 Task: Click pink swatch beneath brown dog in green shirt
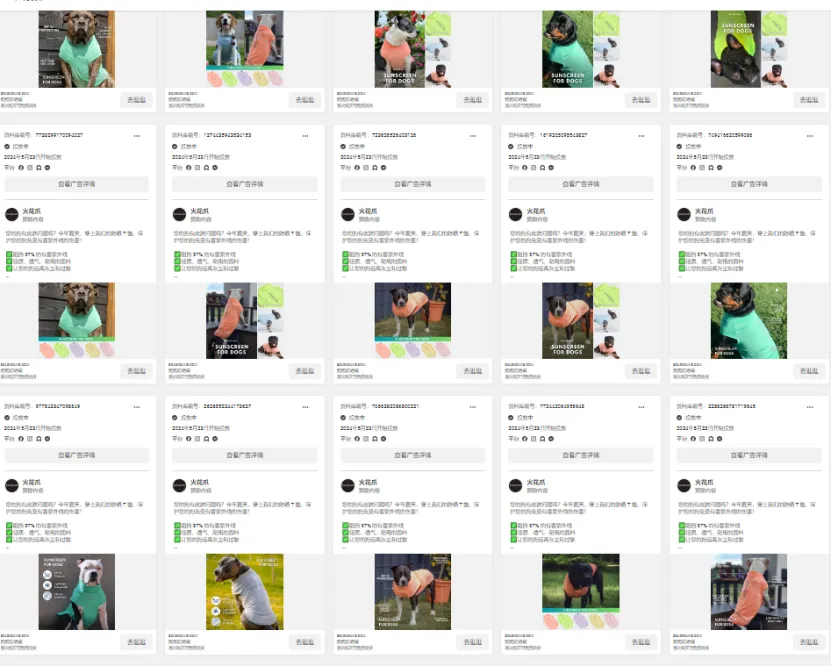108,350
